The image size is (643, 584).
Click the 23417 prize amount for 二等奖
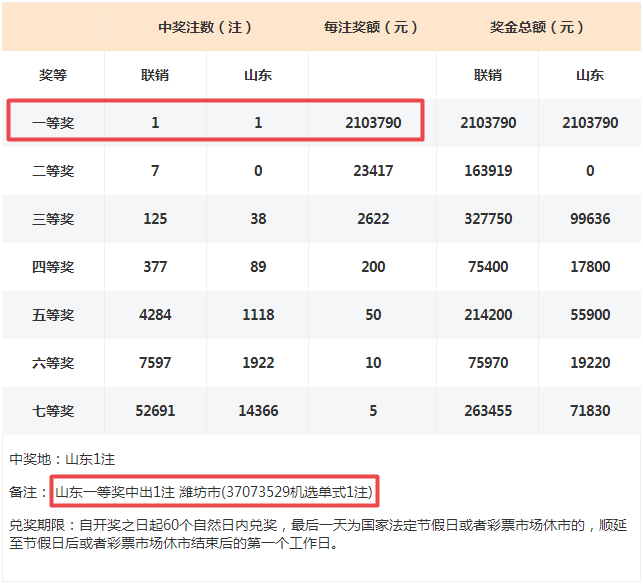[372, 171]
